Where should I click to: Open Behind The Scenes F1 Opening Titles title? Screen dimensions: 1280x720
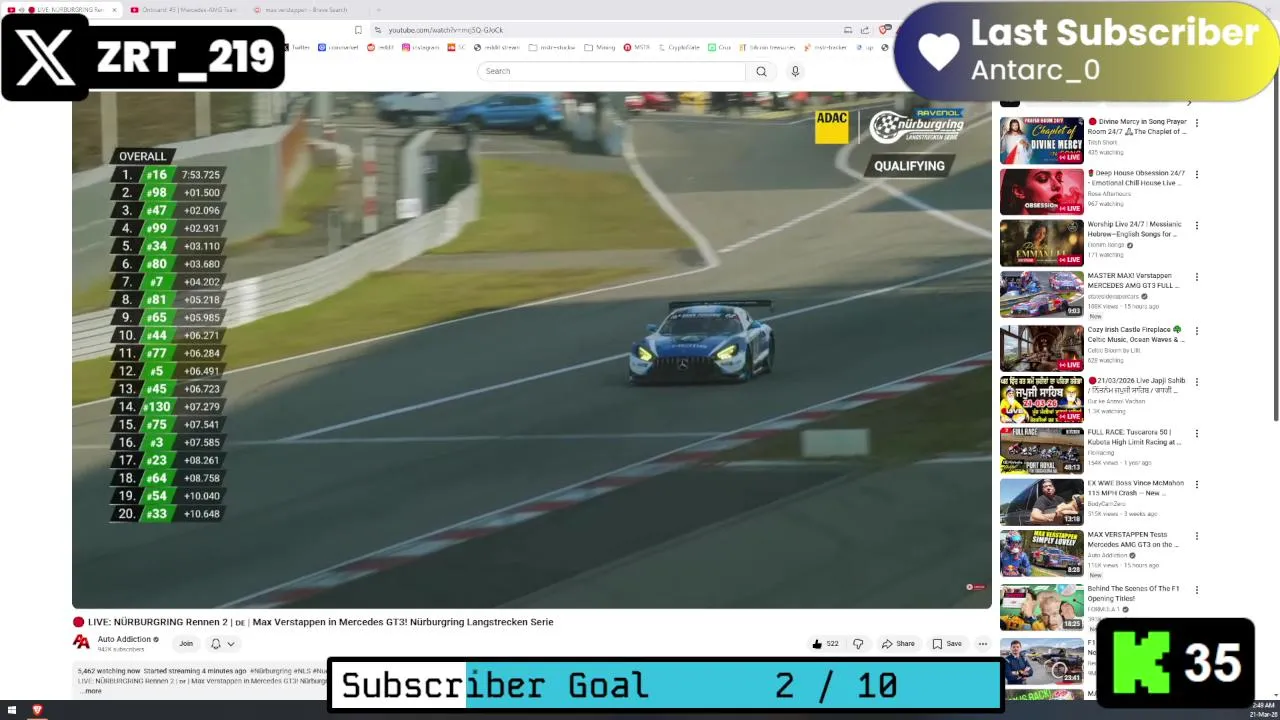pos(1134,593)
